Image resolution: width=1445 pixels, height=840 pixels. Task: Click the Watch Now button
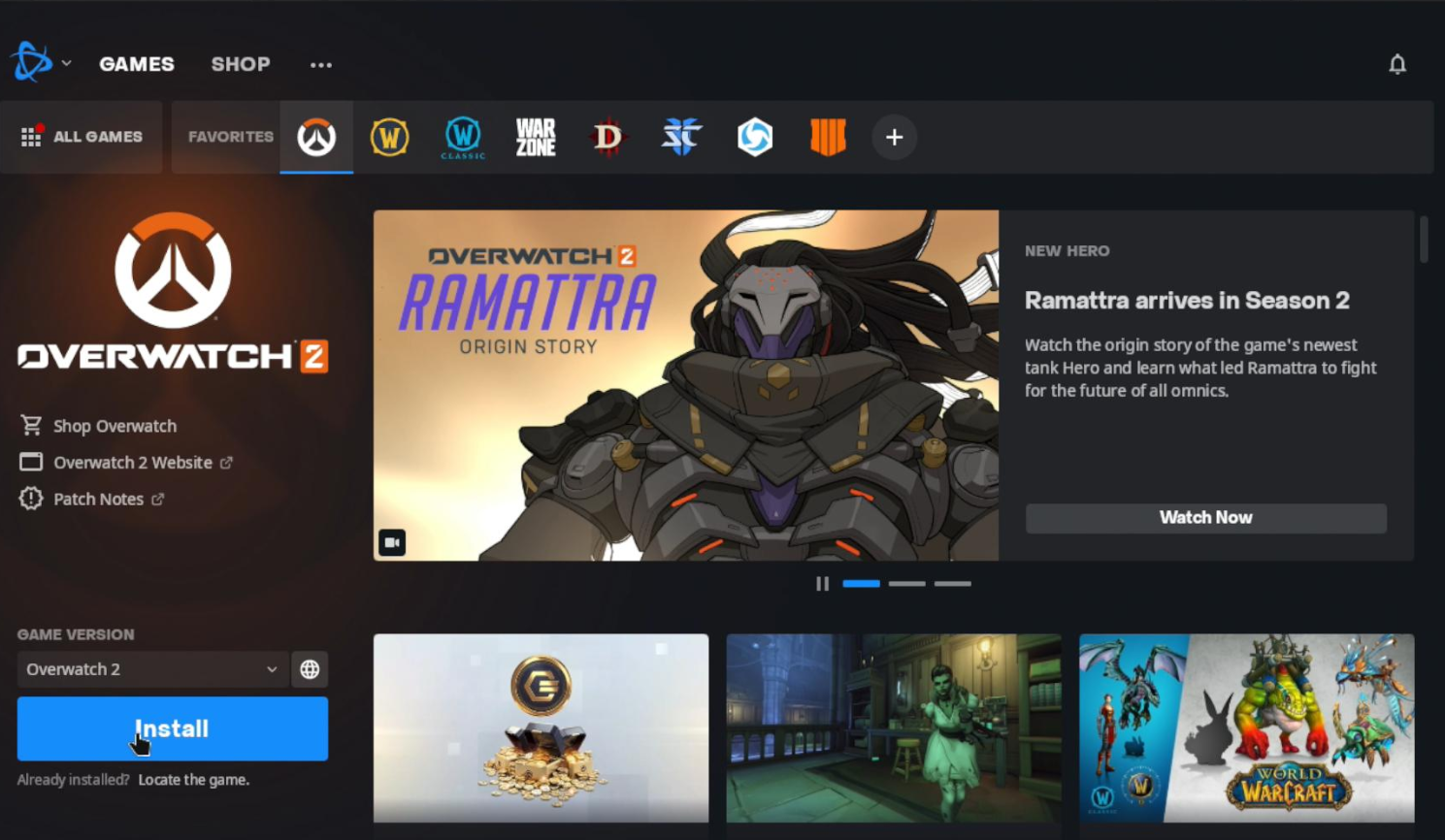[x=1205, y=518]
